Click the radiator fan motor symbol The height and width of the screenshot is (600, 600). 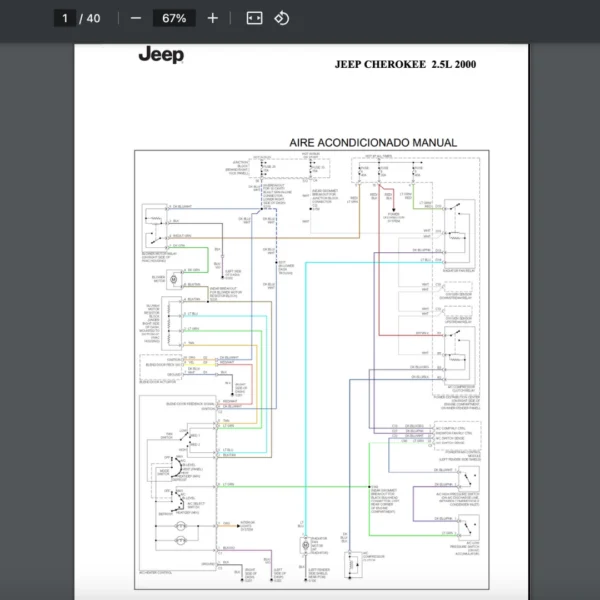(x=306, y=545)
